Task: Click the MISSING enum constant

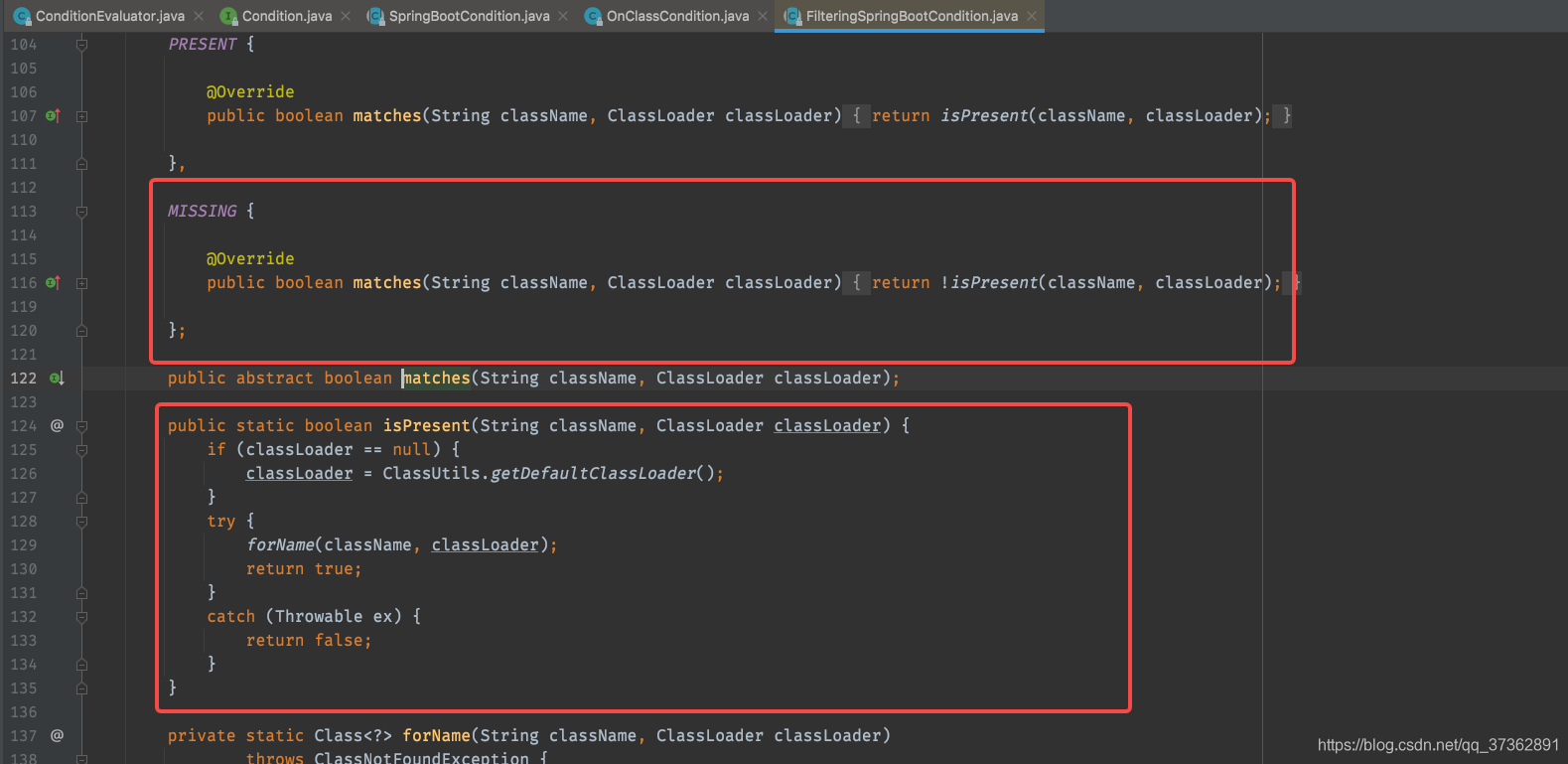Action: 203,211
